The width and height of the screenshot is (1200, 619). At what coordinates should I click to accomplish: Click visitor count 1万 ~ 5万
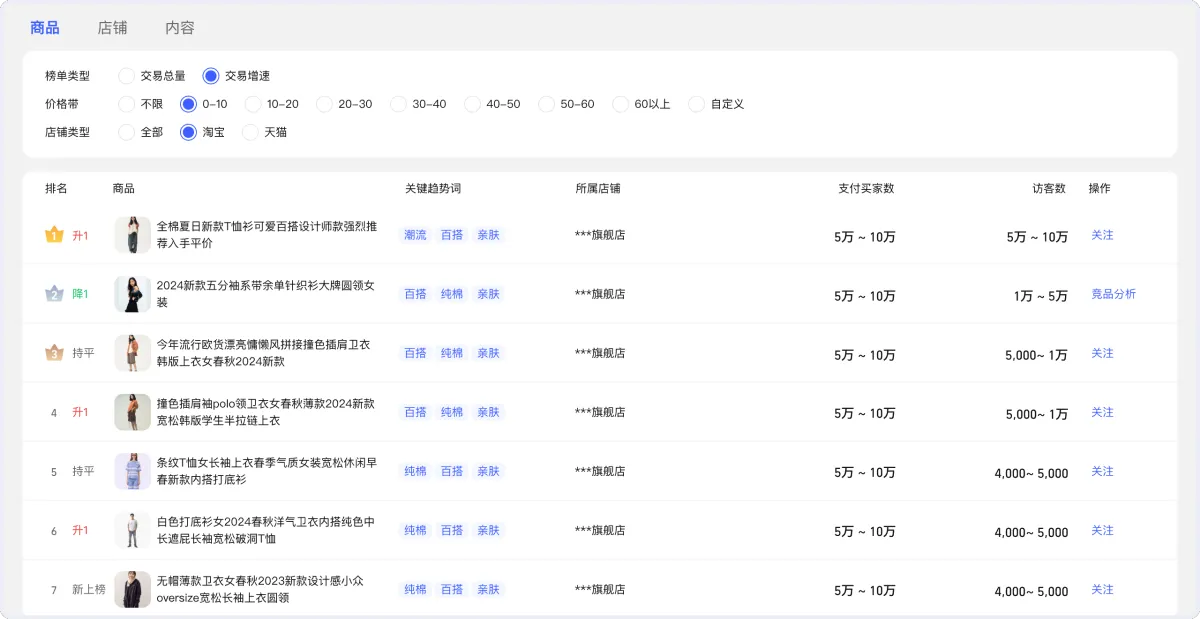pos(1040,296)
